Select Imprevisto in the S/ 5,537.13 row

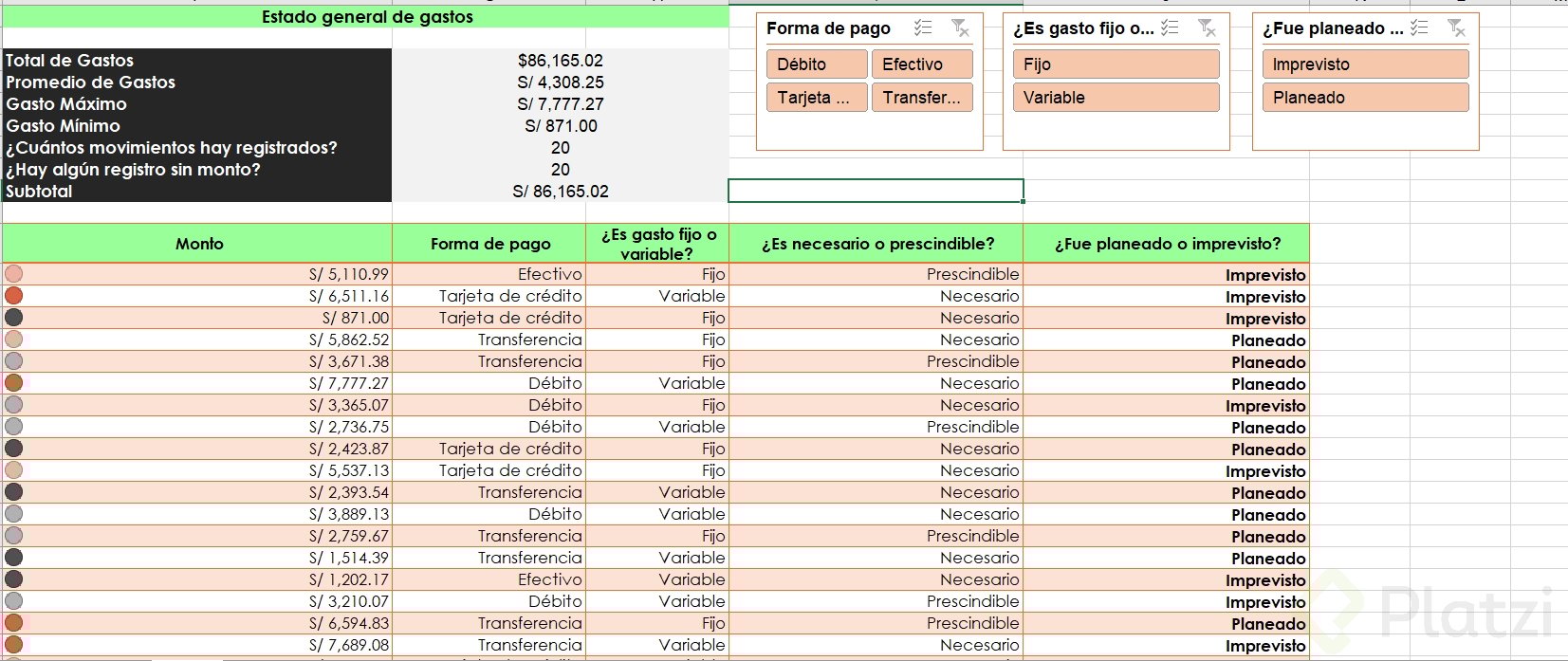pos(1167,470)
